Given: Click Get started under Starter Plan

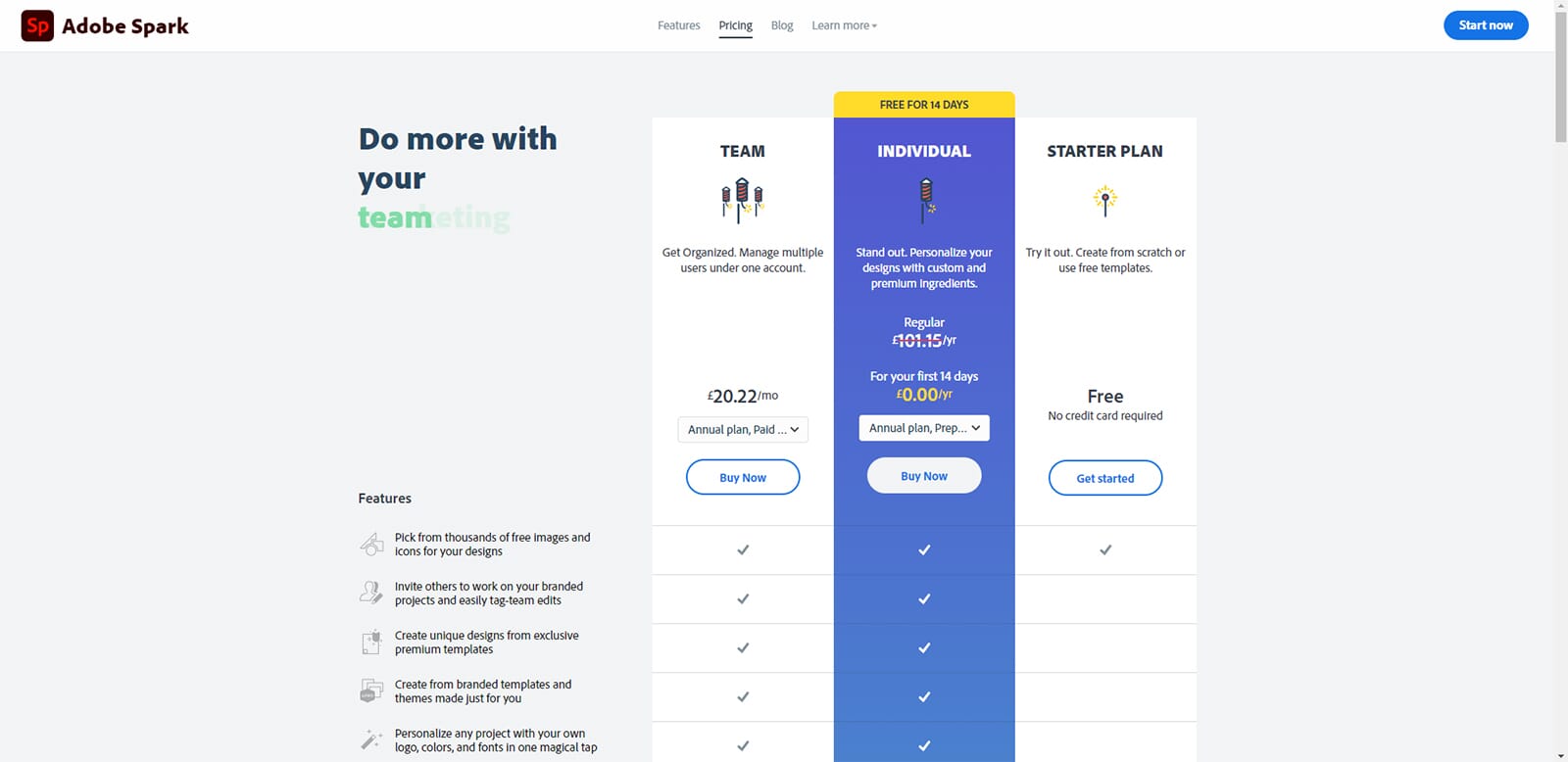Looking at the screenshot, I should pos(1105,478).
